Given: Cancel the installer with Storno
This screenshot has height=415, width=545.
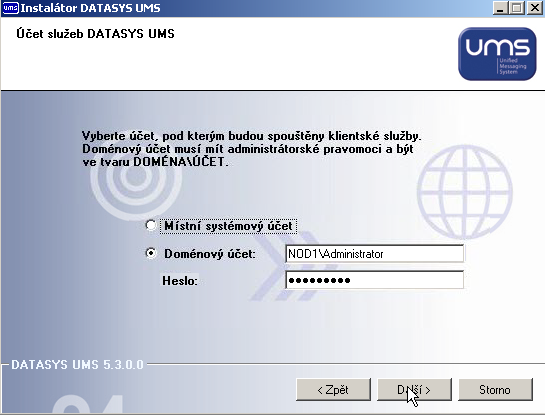Looking at the screenshot, I should 495,390.
